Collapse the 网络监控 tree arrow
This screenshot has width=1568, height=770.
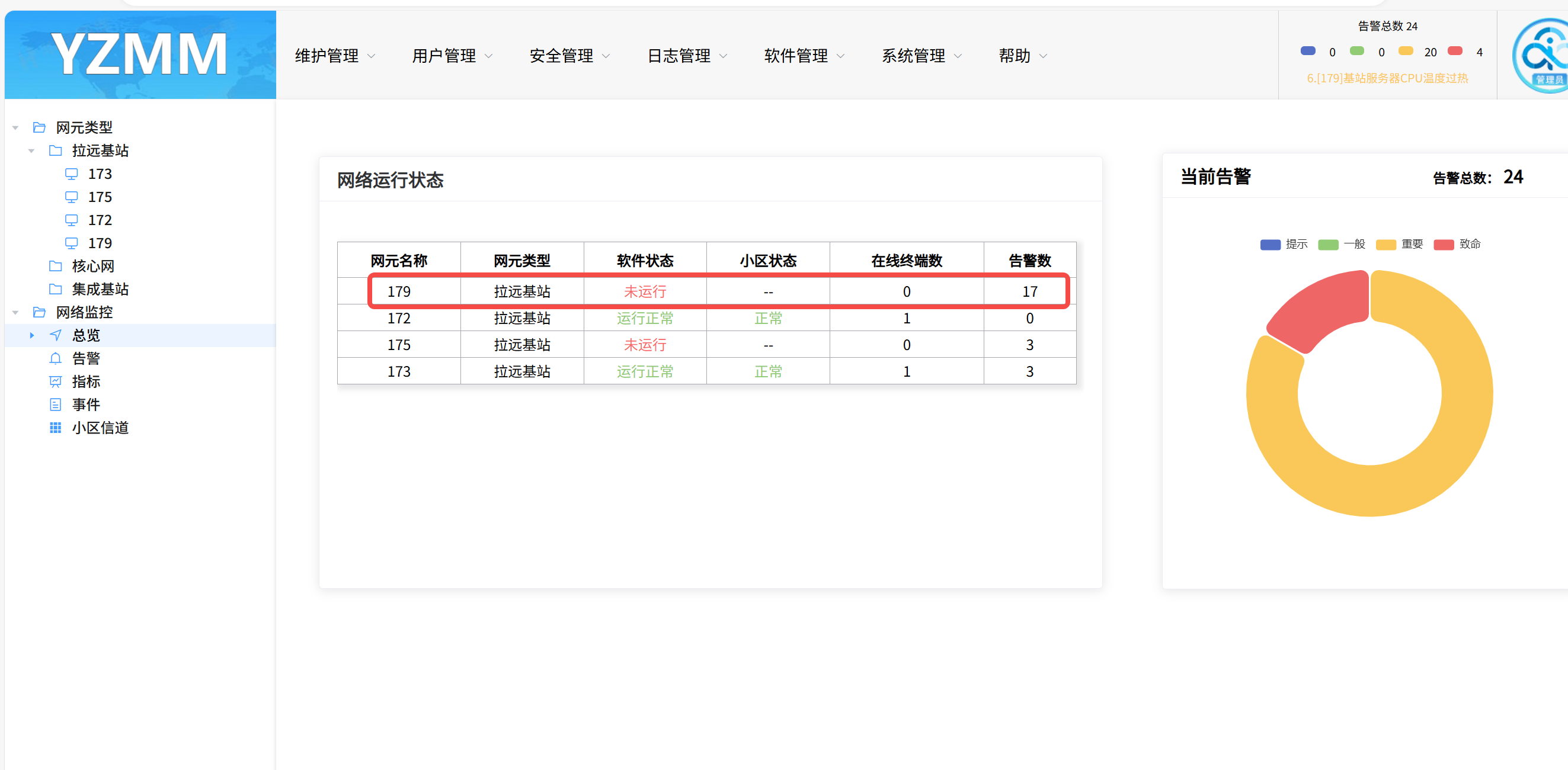16,313
